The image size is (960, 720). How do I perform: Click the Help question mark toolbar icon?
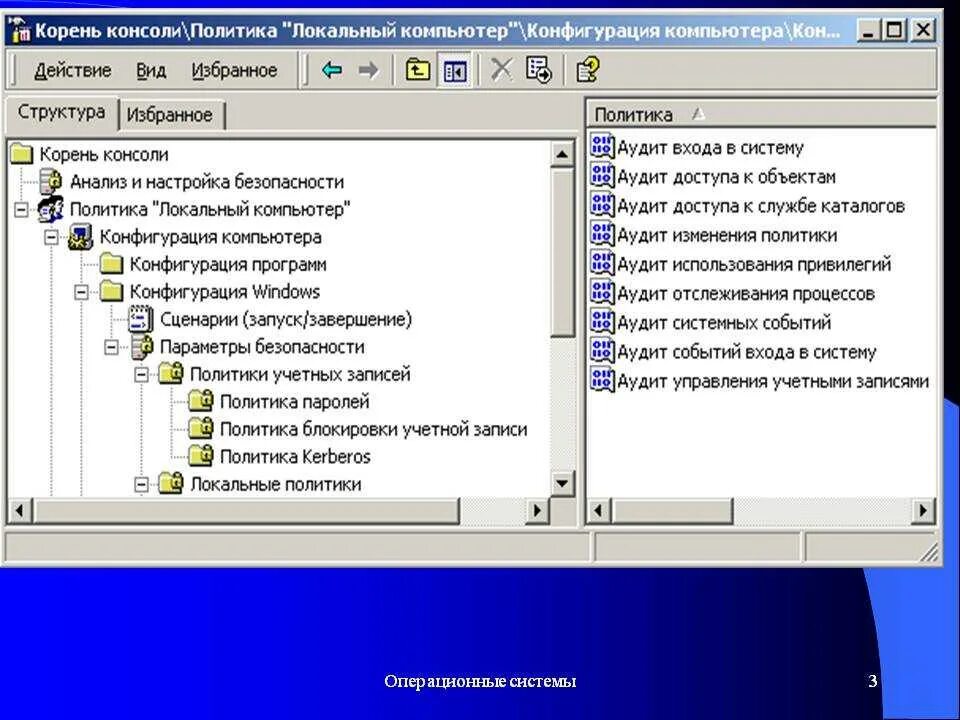pyautogui.click(x=588, y=70)
